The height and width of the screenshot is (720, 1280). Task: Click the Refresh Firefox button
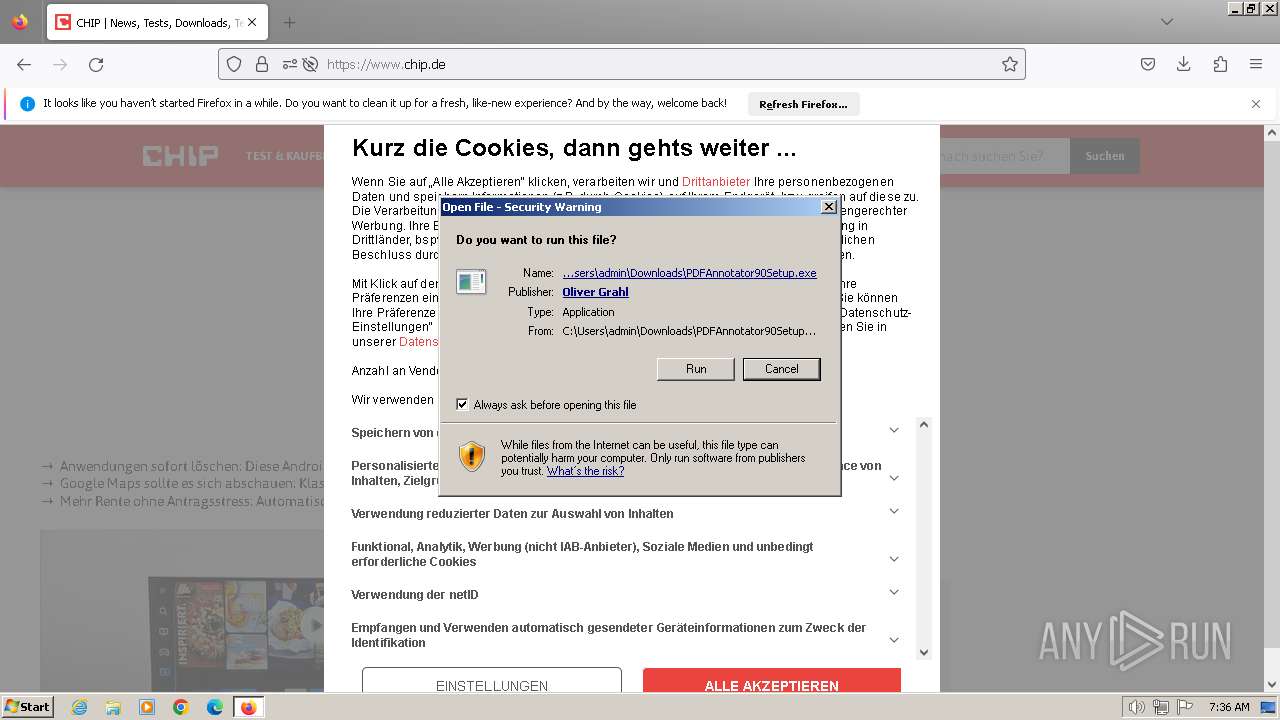click(803, 104)
